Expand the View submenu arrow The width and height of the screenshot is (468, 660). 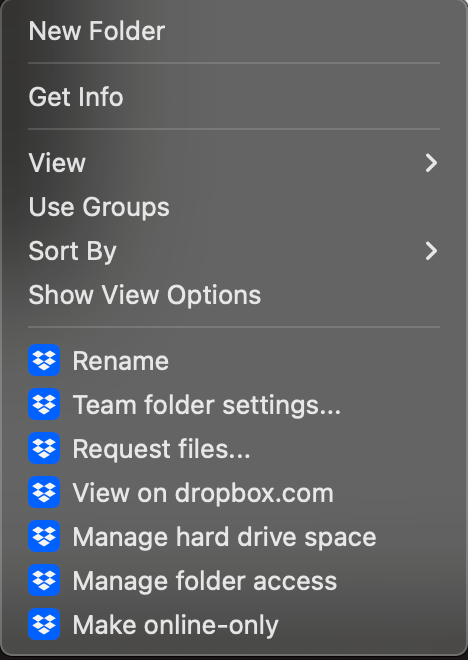[x=431, y=163]
